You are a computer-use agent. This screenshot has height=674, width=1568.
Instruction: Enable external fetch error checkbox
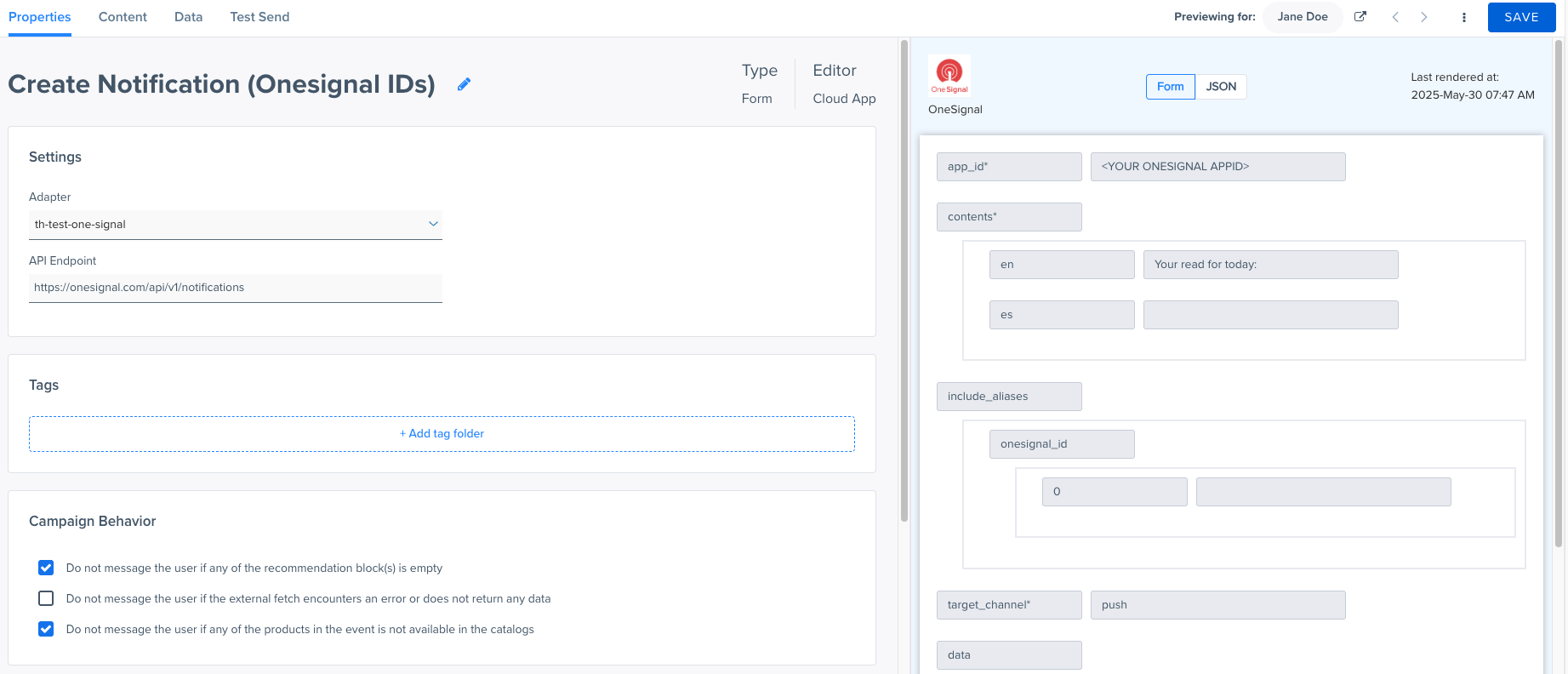pos(46,598)
